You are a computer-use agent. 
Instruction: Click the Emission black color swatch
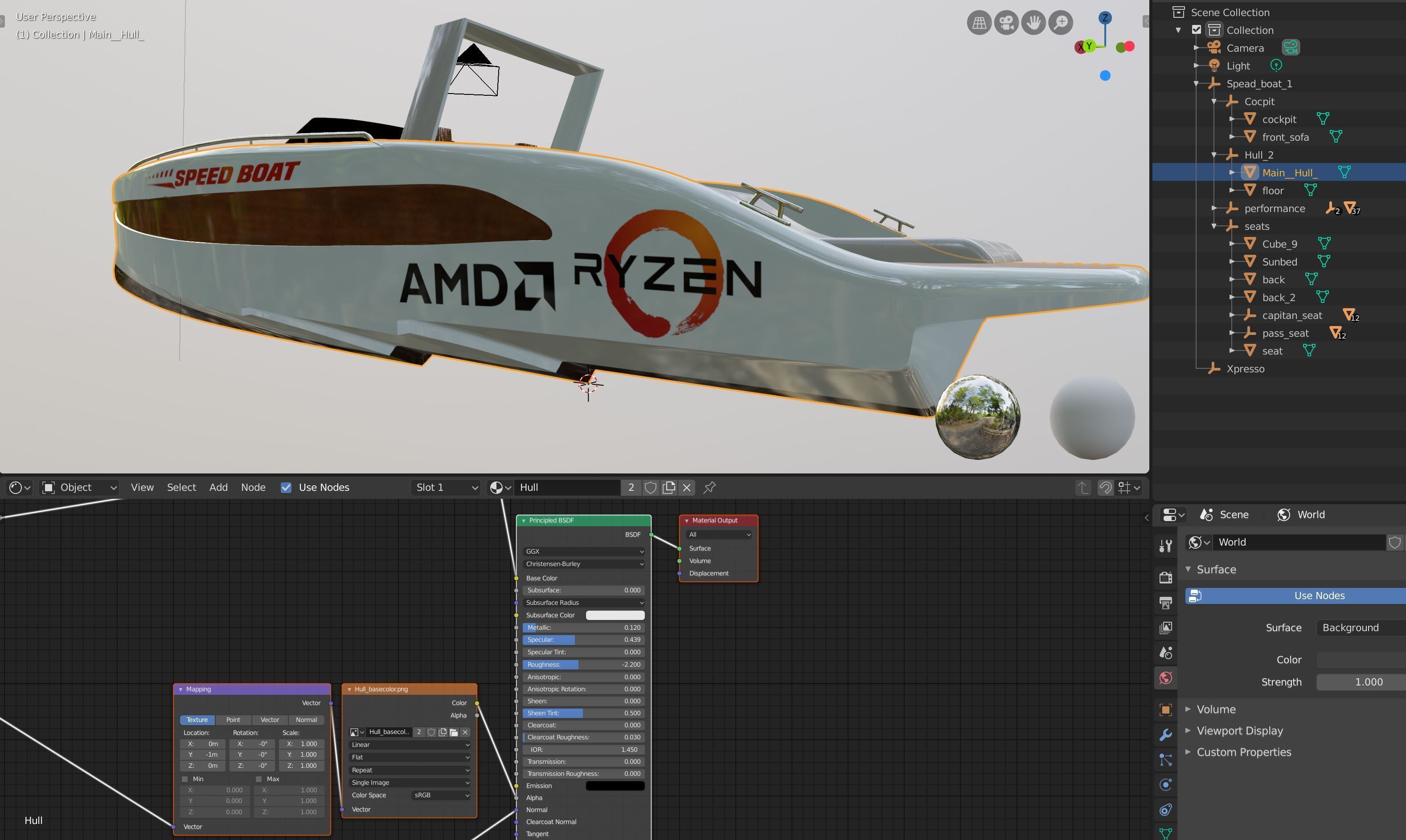pyautogui.click(x=615, y=786)
